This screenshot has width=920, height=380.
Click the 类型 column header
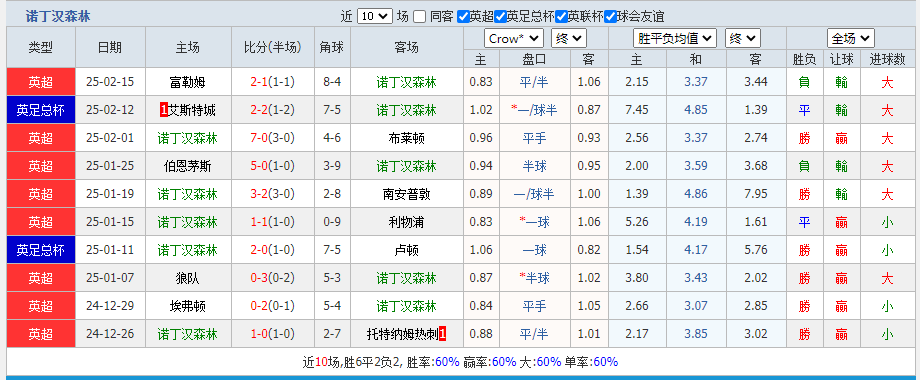(x=40, y=48)
